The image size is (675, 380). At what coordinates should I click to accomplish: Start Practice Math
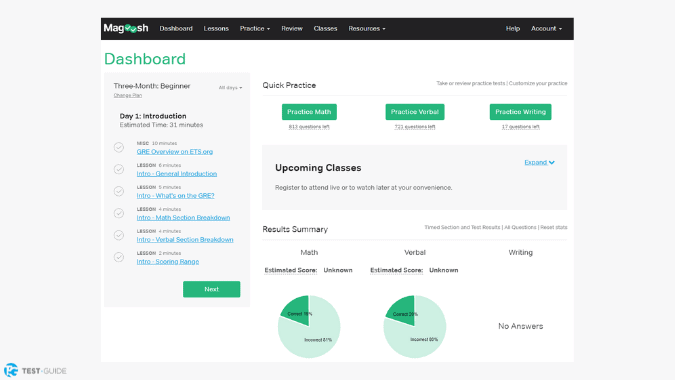coord(309,112)
